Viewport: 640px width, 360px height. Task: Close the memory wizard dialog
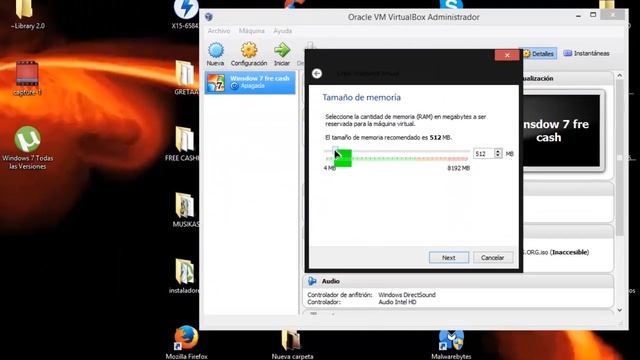pos(507,55)
